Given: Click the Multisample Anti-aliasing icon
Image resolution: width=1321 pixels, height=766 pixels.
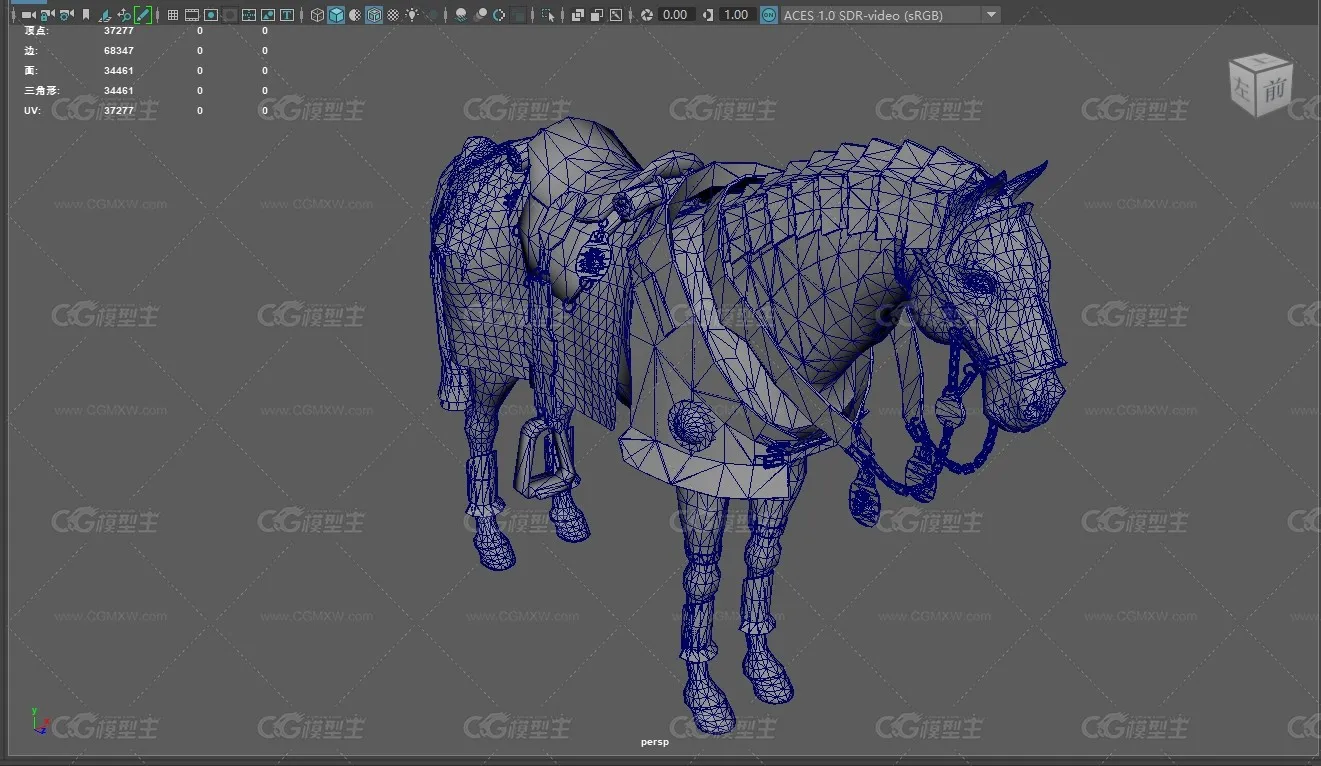Looking at the screenshot, I should click(x=499, y=15).
